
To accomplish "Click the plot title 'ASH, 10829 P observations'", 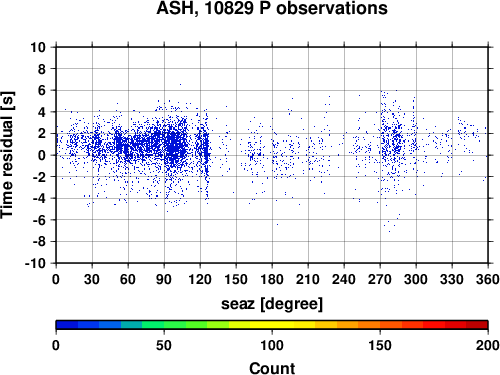I will coord(272,8).
